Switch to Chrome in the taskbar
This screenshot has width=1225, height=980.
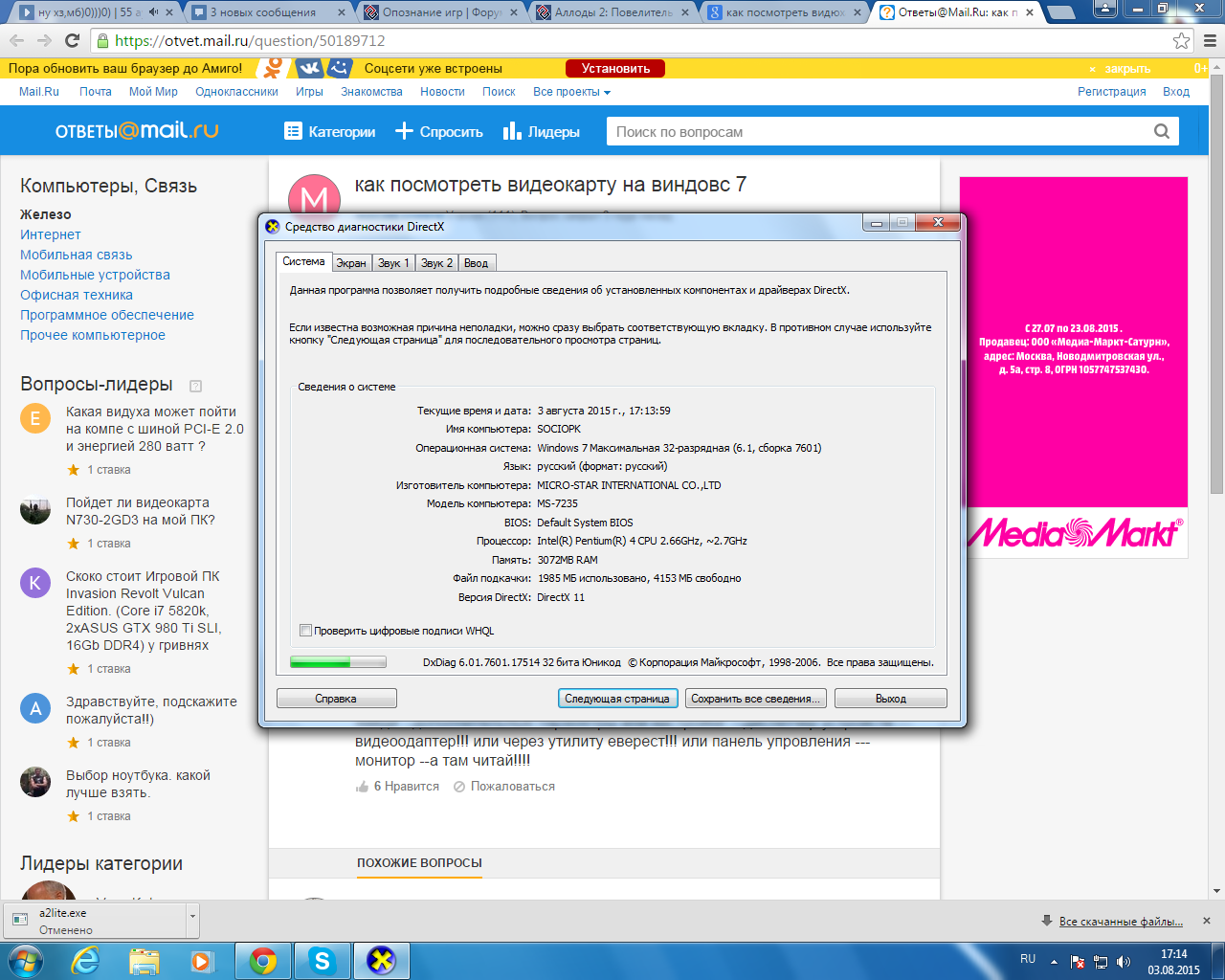tap(263, 960)
